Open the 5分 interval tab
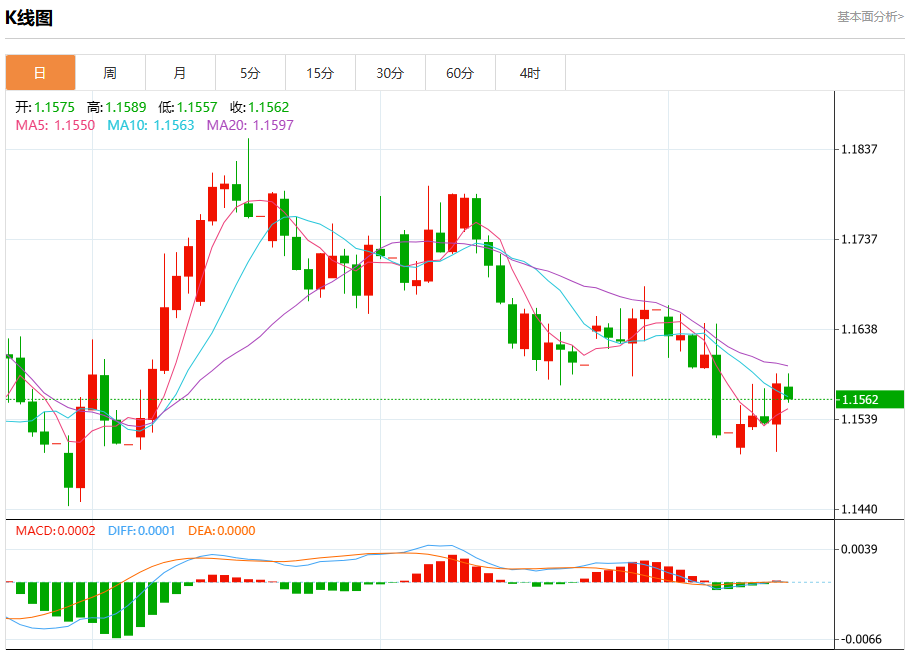This screenshot has width=917, height=650. tap(250, 73)
